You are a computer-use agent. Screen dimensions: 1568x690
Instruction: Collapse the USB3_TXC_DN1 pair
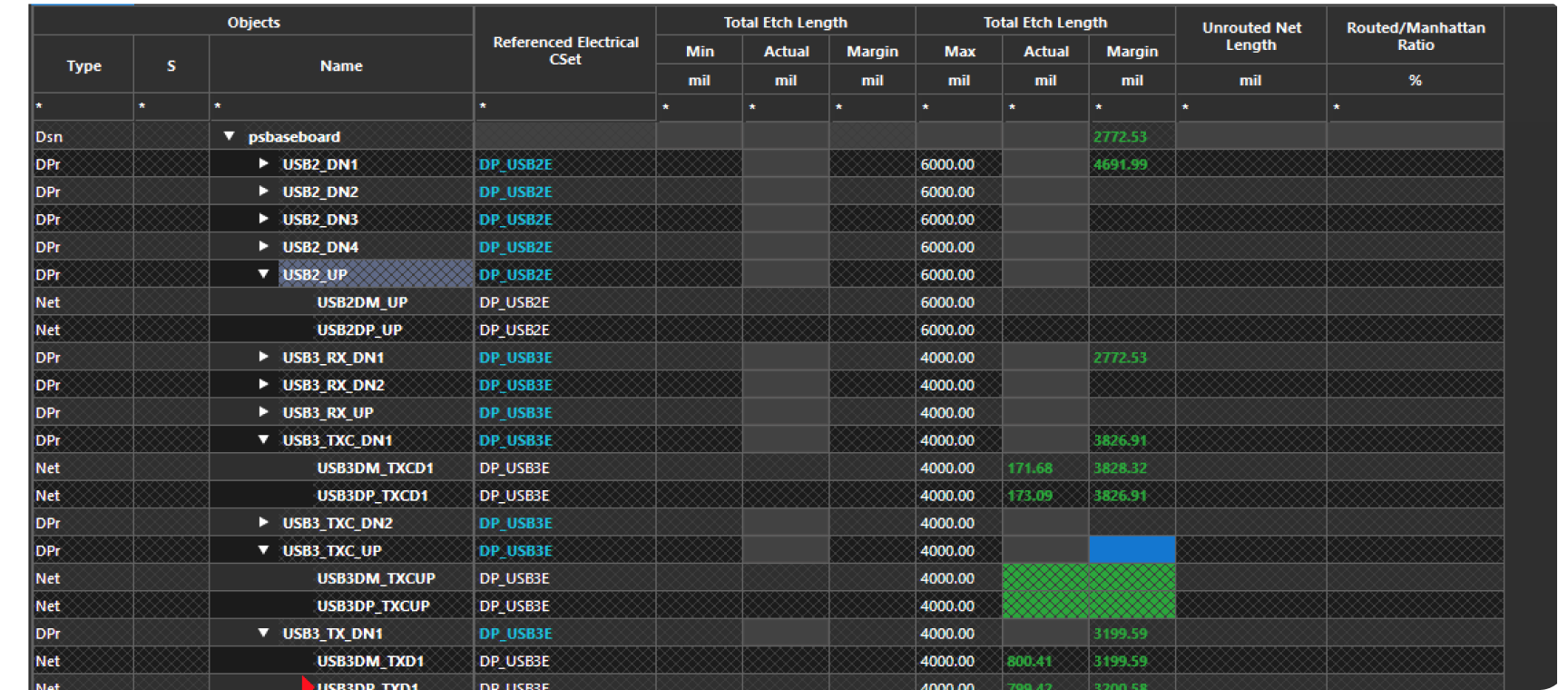click(263, 440)
